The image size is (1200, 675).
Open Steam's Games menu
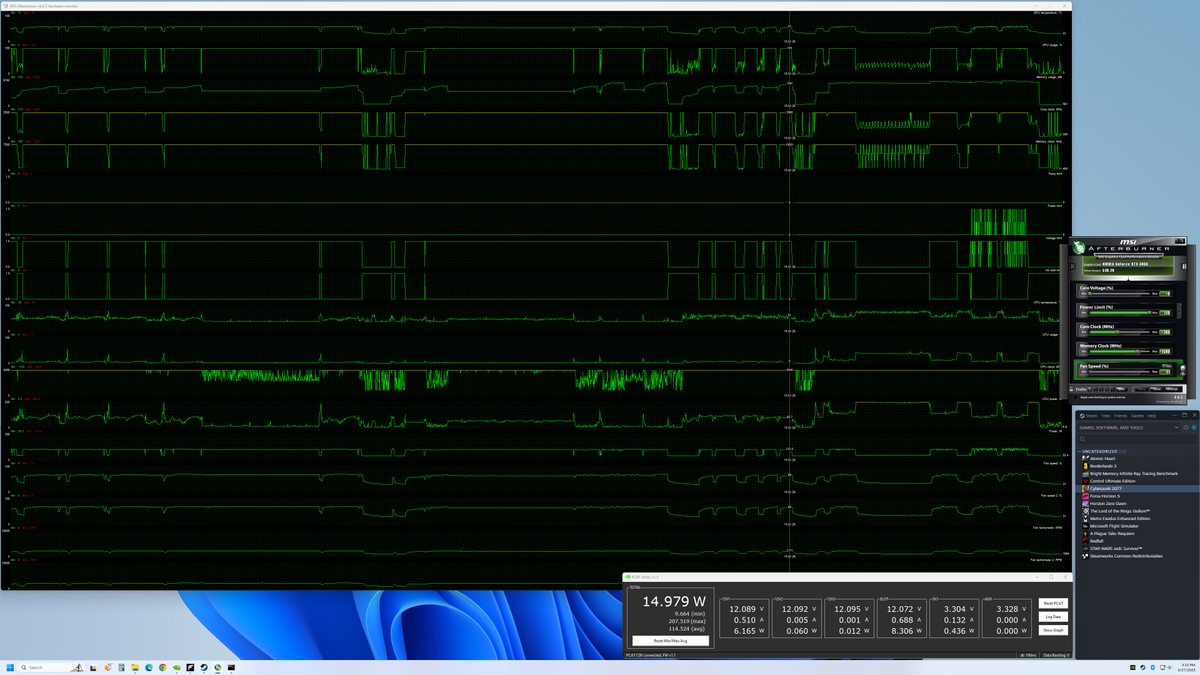point(1137,416)
